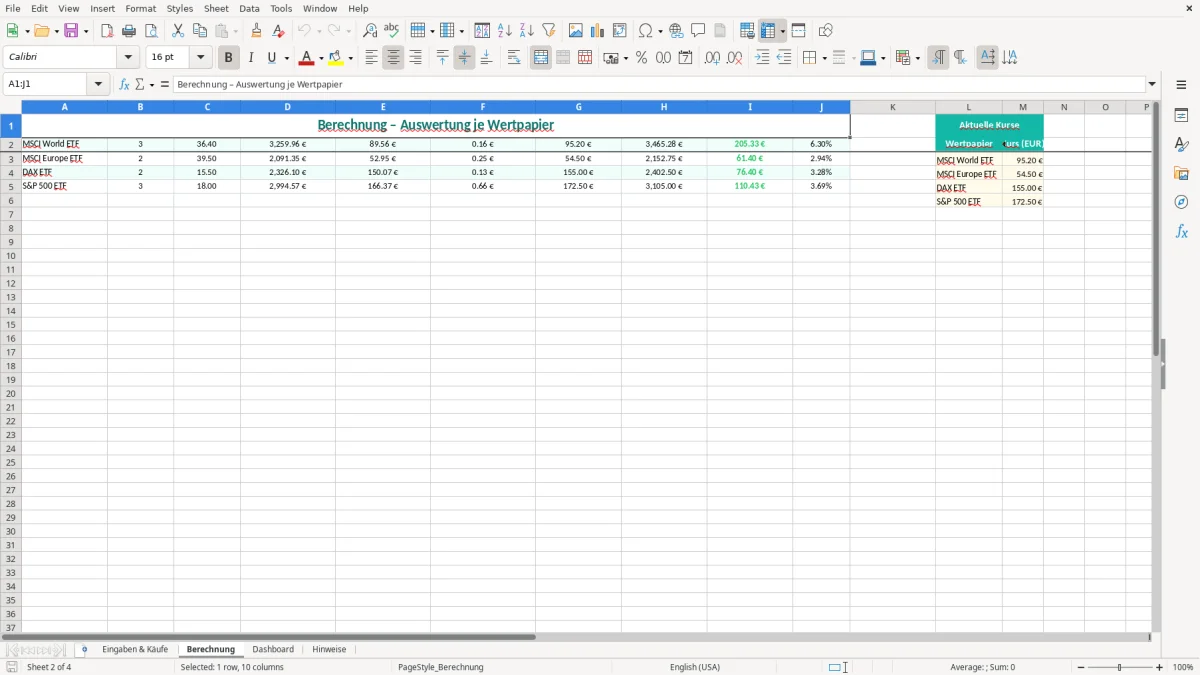Switch to the Dashboard sheet tab
The width and height of the screenshot is (1200, 675).
pyautogui.click(x=273, y=650)
